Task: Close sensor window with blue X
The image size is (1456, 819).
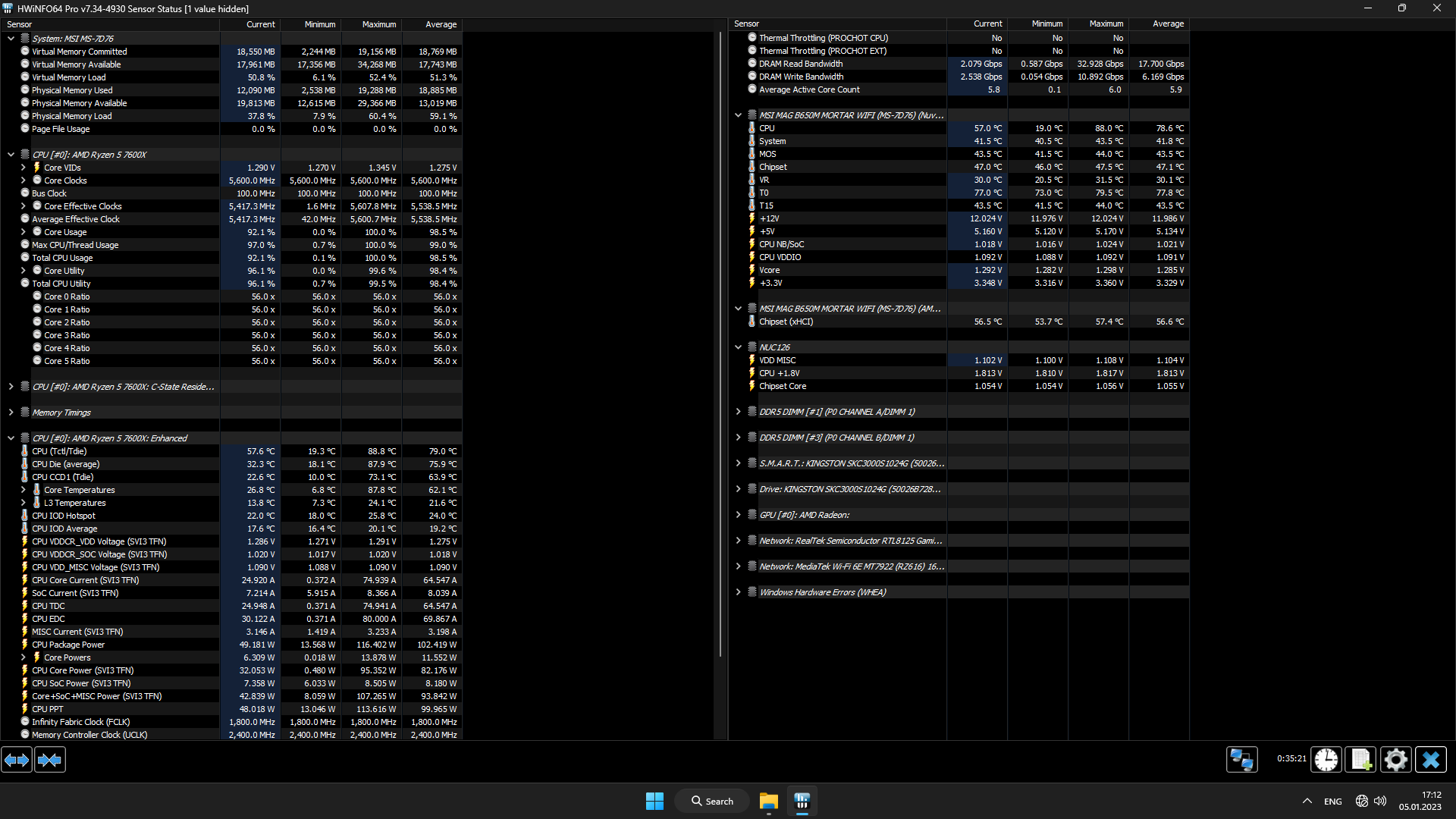Action: tap(1430, 760)
